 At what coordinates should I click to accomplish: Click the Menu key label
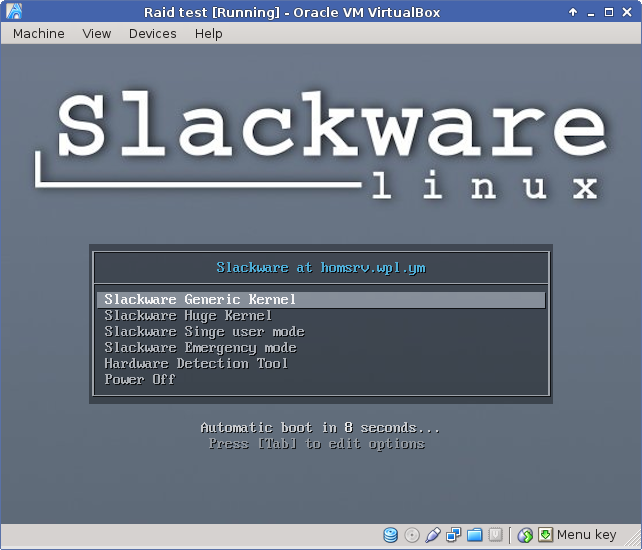[x=586, y=535]
